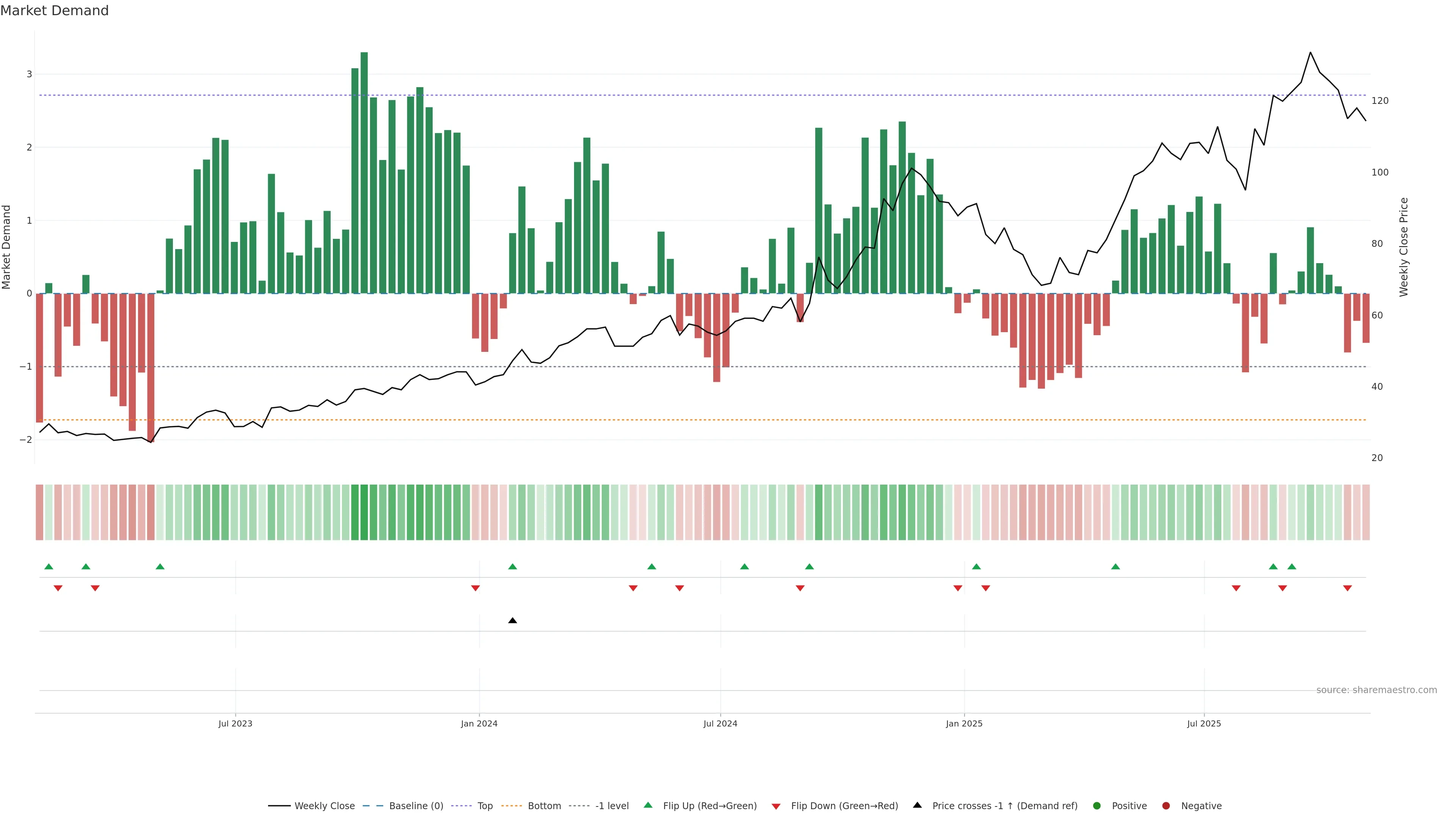The width and height of the screenshot is (1456, 819).
Task: Click the first green flip-up triangle marker
Action: coord(49,566)
